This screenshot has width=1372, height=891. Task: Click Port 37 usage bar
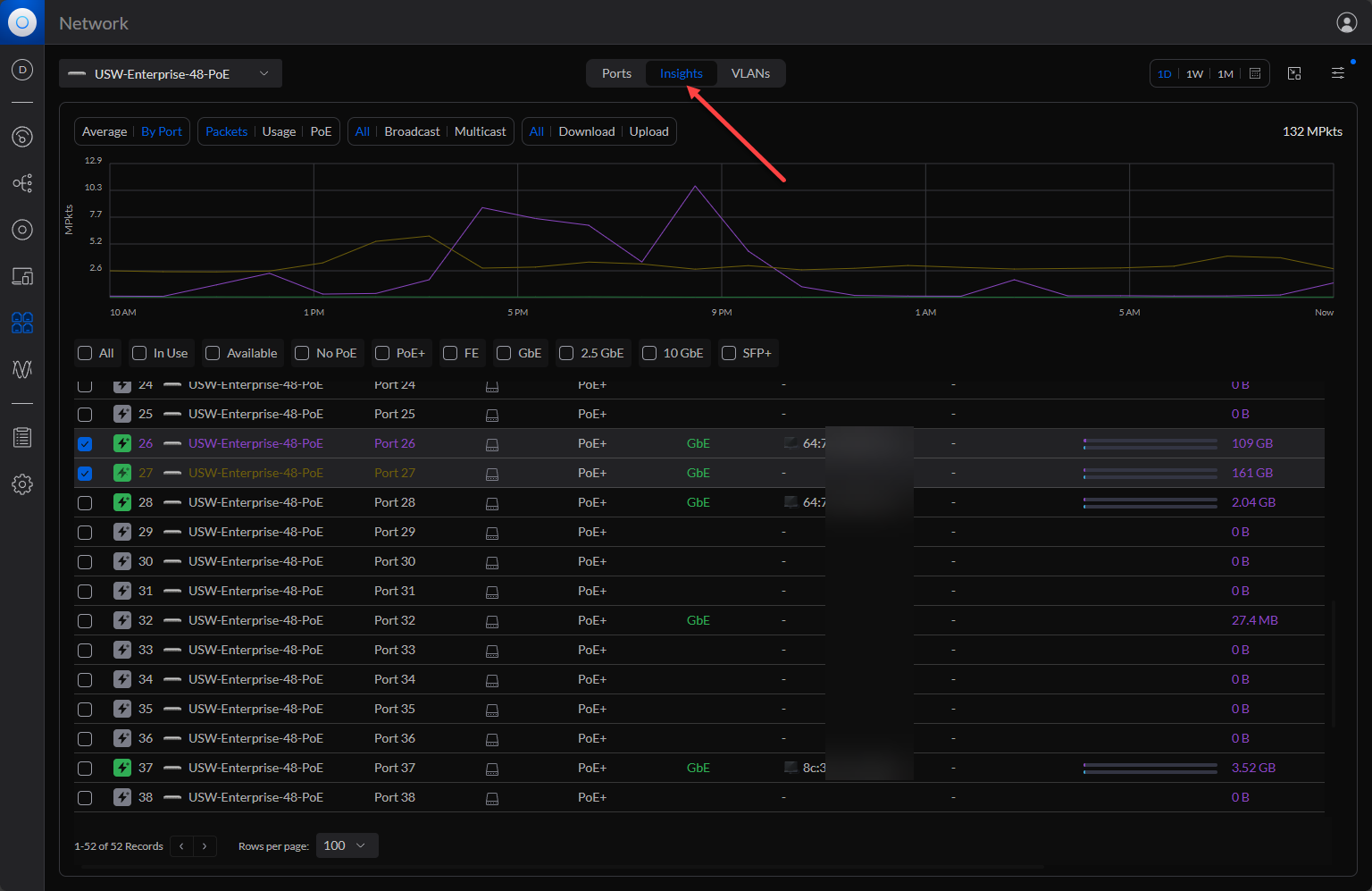pyautogui.click(x=1150, y=768)
